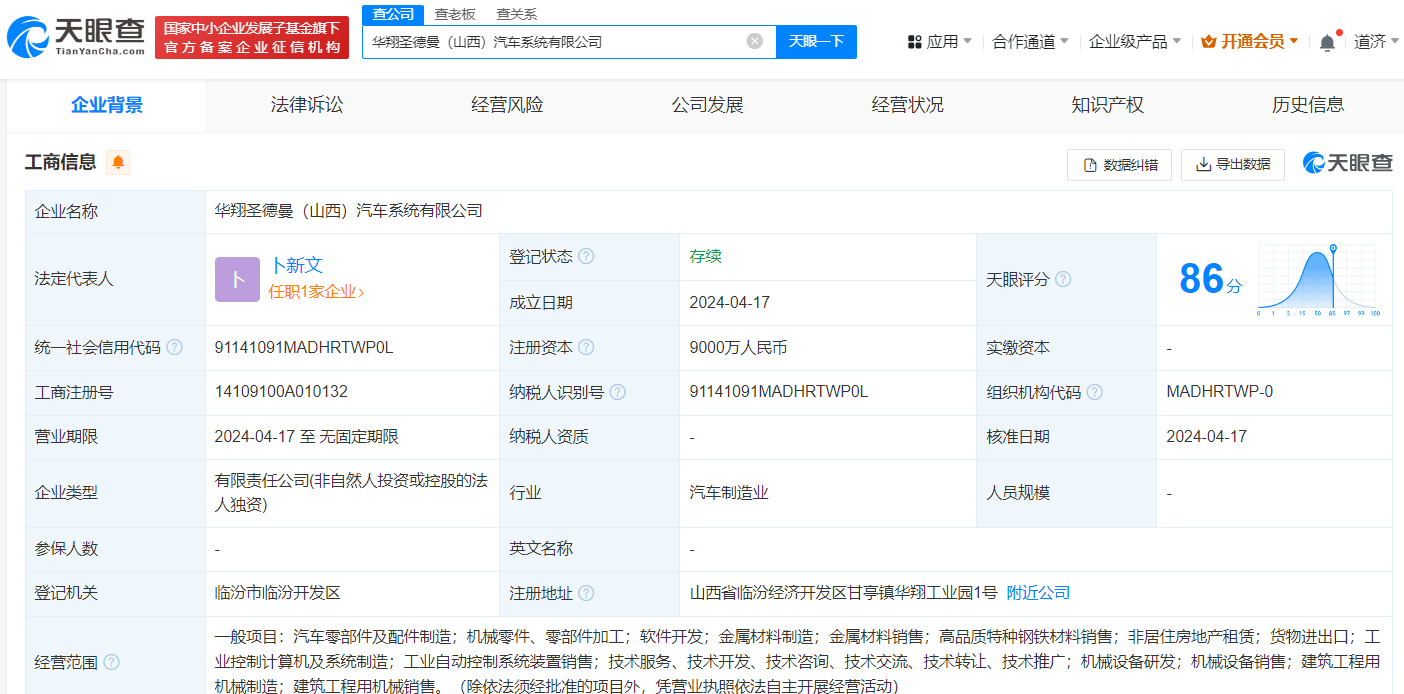The image size is (1404, 694).
Task: Click help icon next to 统一社会信用代码
Action: pyautogui.click(x=174, y=347)
